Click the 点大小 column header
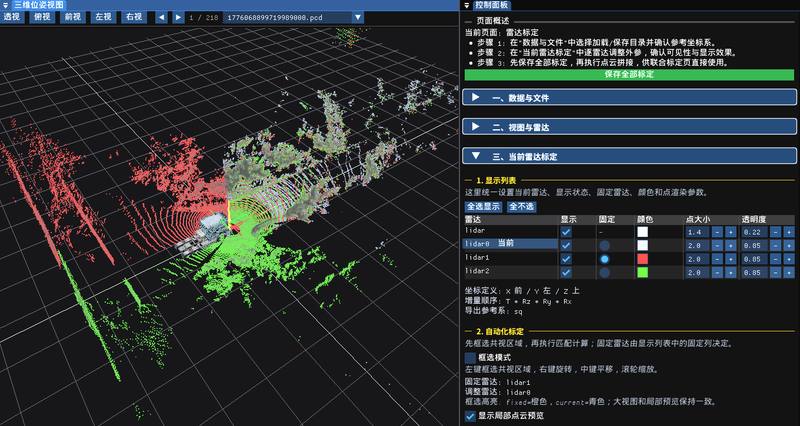Screen dimensions: 800x426 (x=697, y=219)
